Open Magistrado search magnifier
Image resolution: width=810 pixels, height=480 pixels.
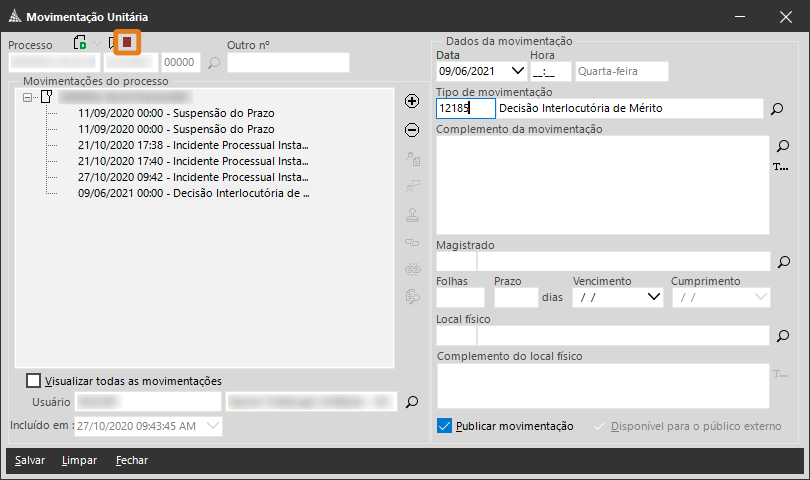pos(784,262)
